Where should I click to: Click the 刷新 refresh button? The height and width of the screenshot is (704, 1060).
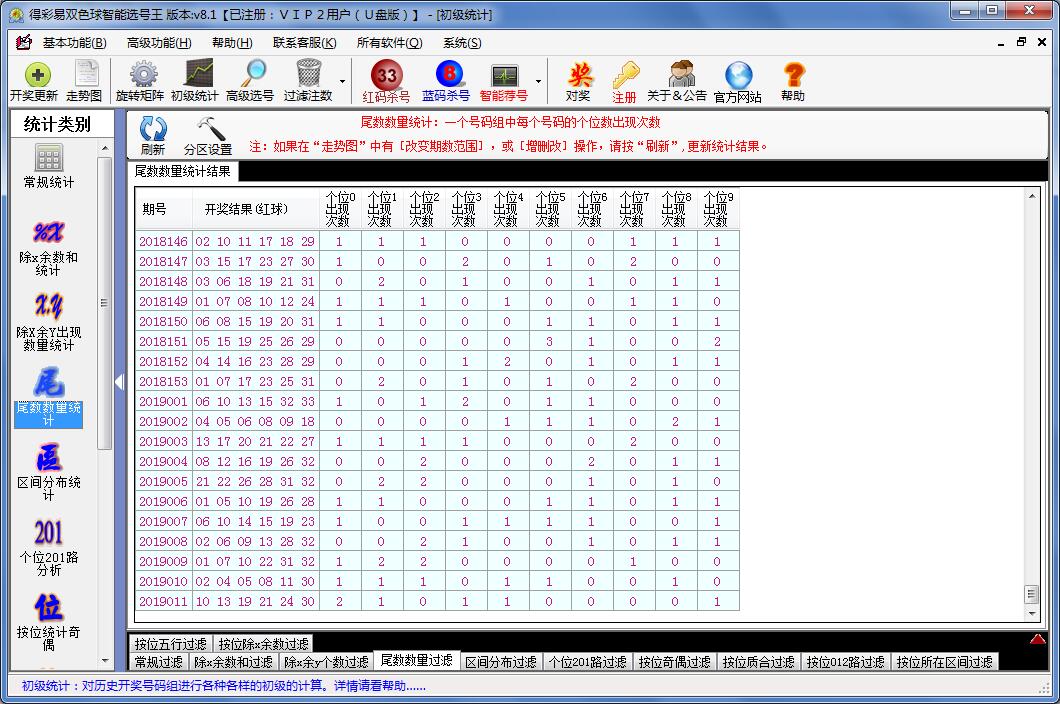(153, 135)
